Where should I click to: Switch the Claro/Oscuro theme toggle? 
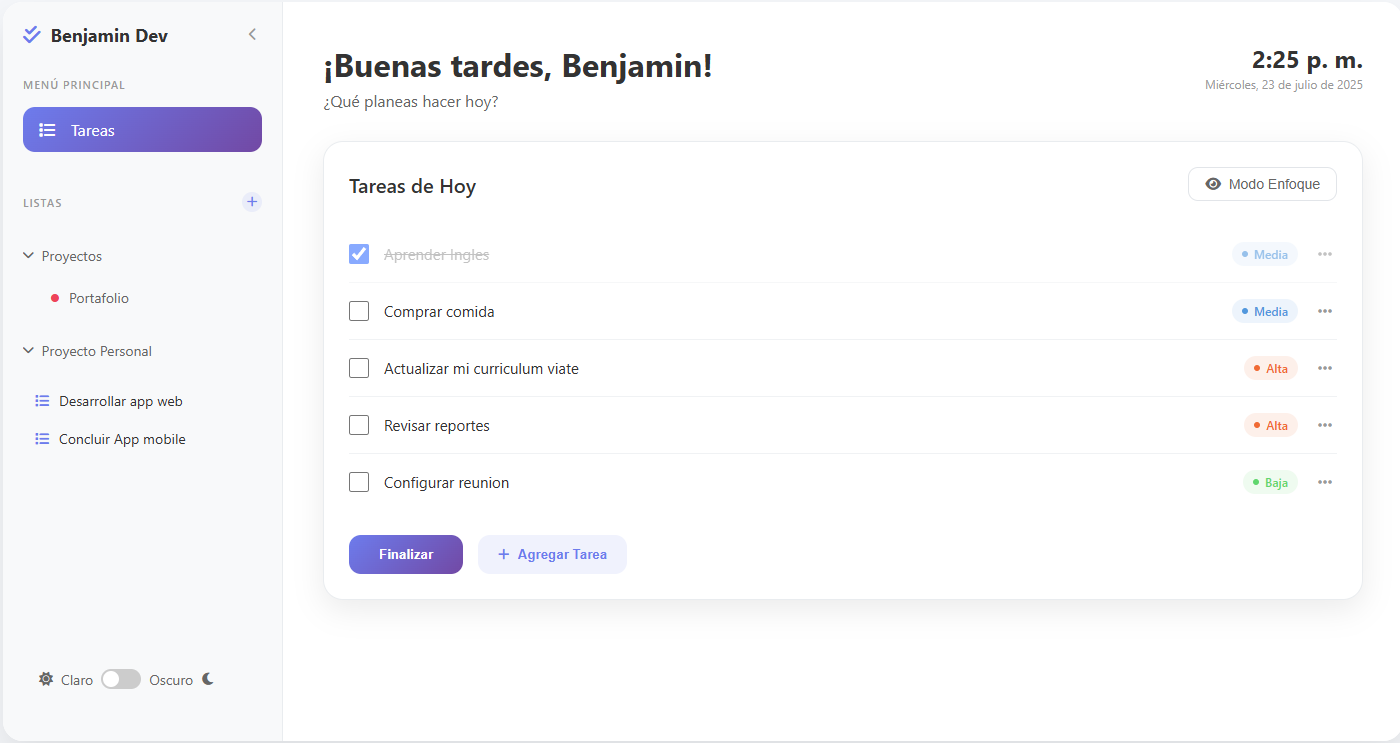pos(121,679)
